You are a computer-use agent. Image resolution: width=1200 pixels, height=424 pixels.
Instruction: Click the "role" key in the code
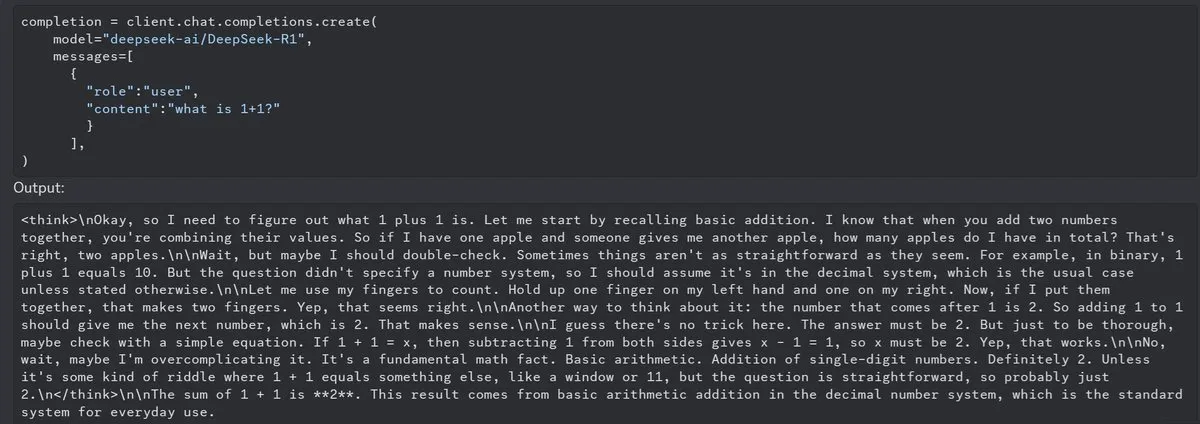click(x=109, y=91)
